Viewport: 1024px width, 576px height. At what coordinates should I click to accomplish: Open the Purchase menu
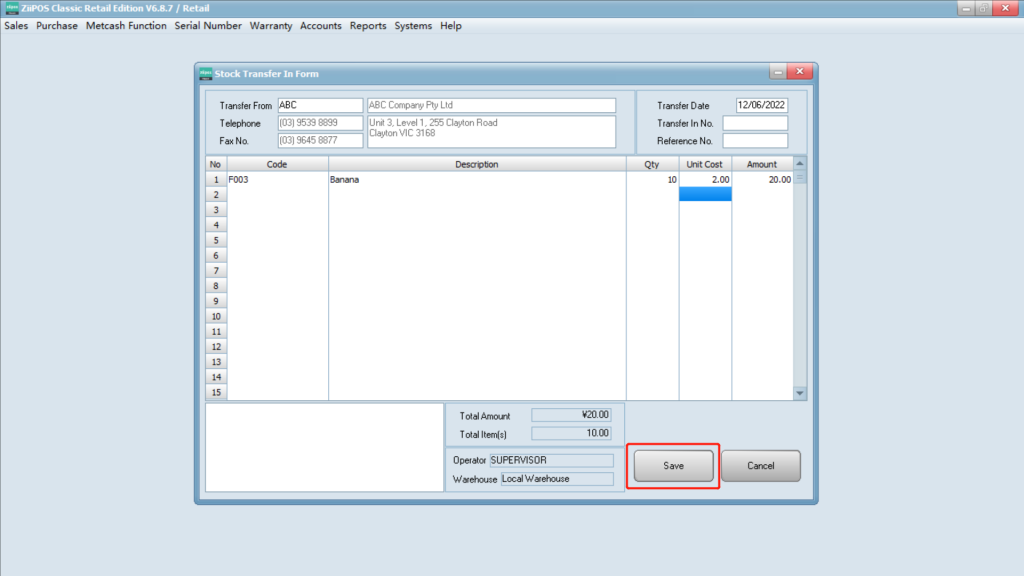tap(57, 26)
